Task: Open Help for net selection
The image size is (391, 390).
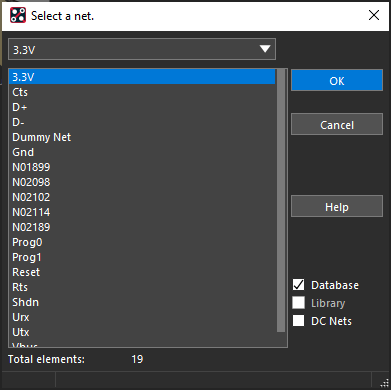Action: 337,206
